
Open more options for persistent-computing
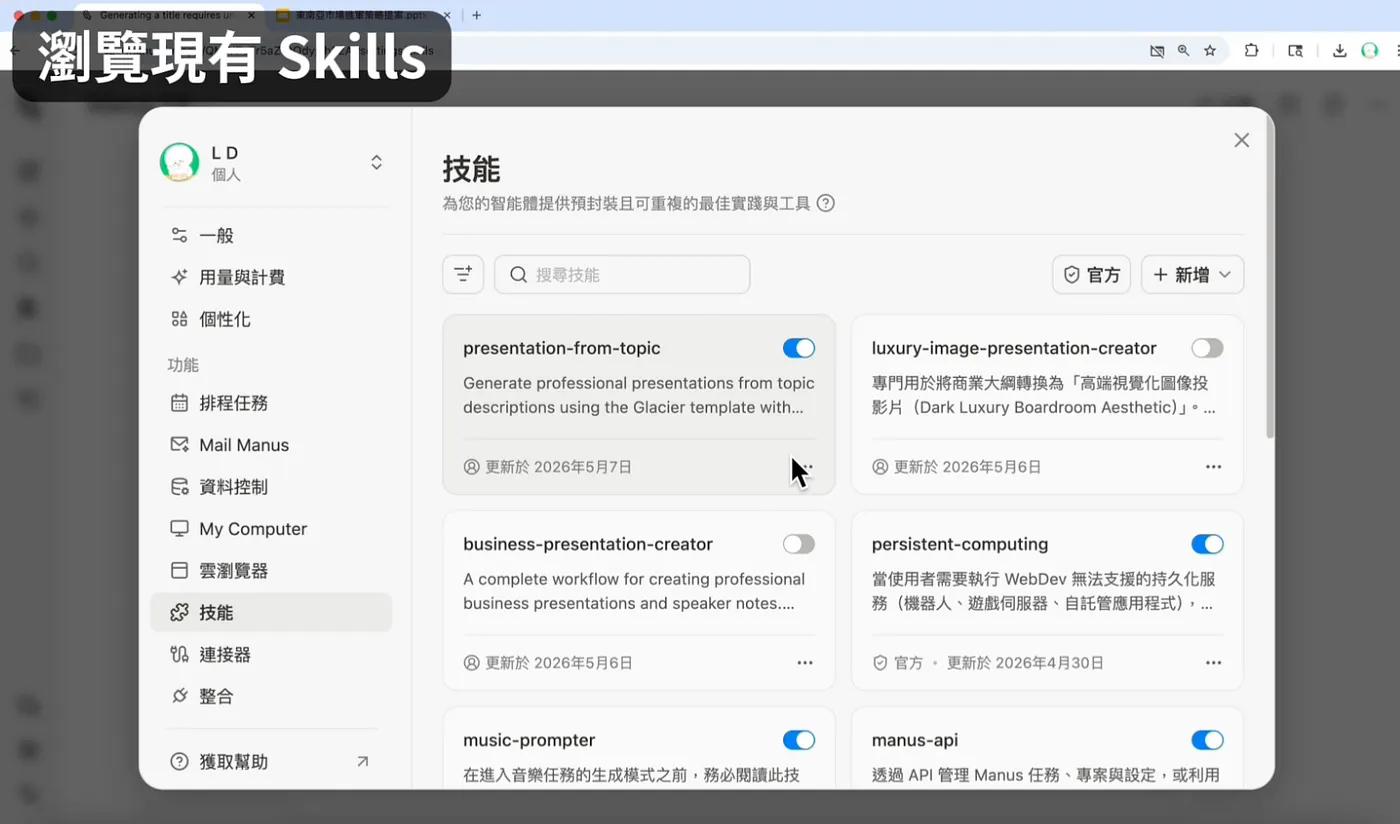(1213, 663)
